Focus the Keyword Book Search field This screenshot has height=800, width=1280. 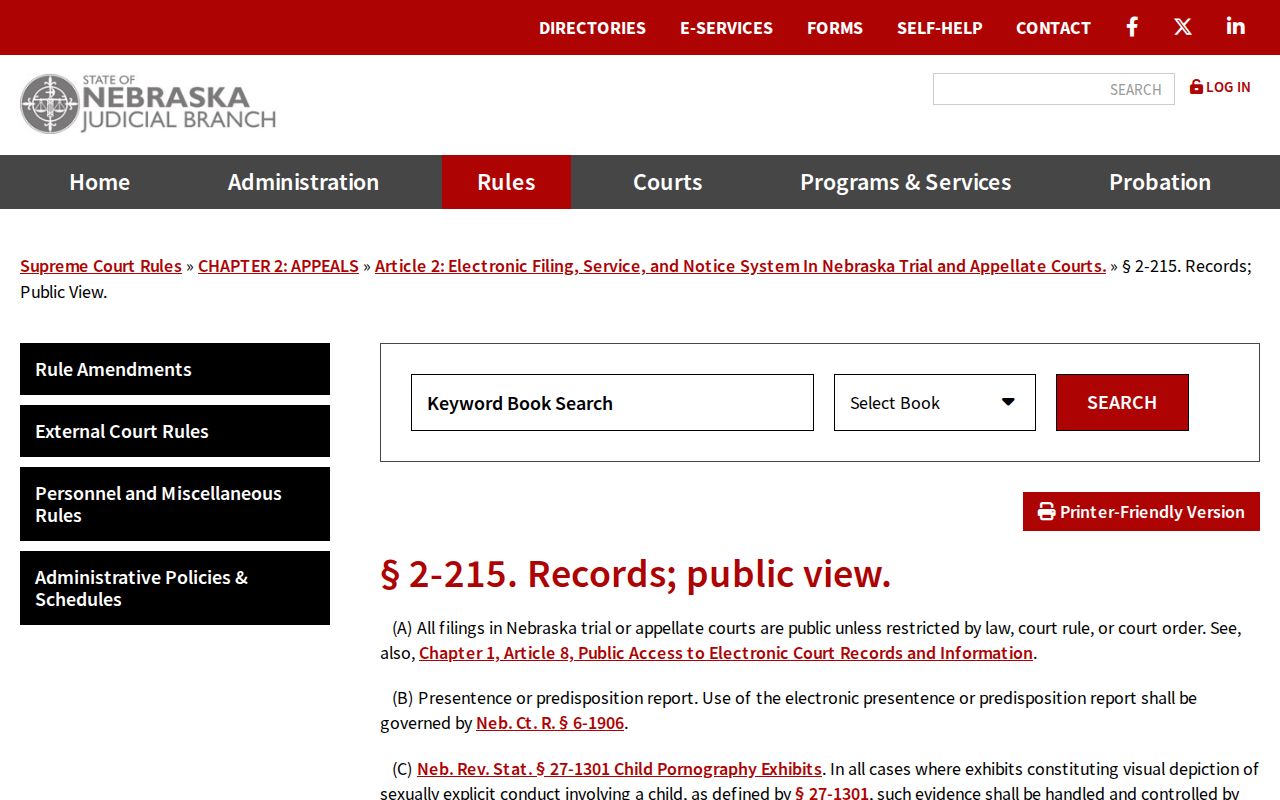[x=612, y=403]
